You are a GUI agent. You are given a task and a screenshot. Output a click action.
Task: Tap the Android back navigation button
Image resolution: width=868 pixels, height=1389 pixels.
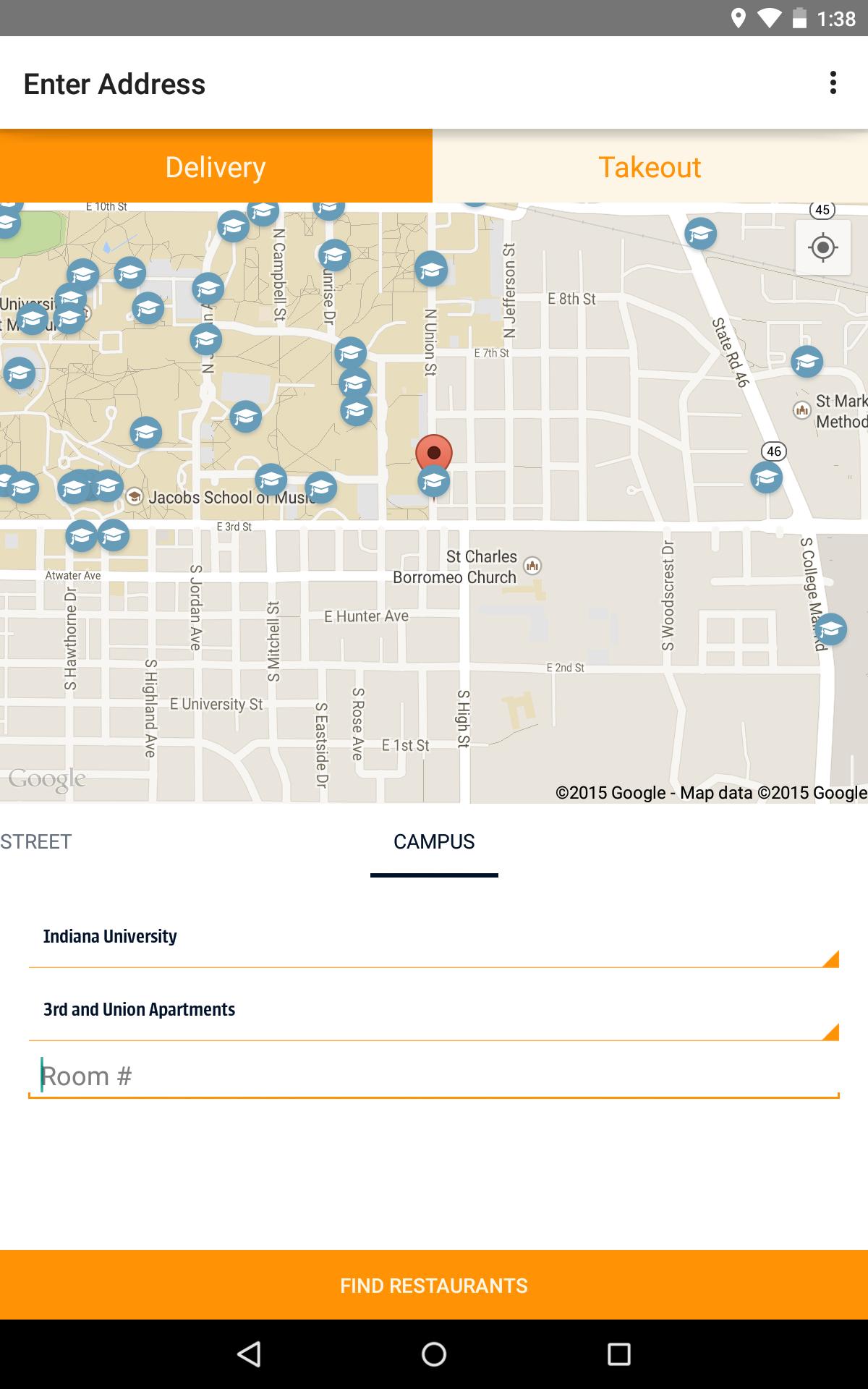pos(249,1354)
